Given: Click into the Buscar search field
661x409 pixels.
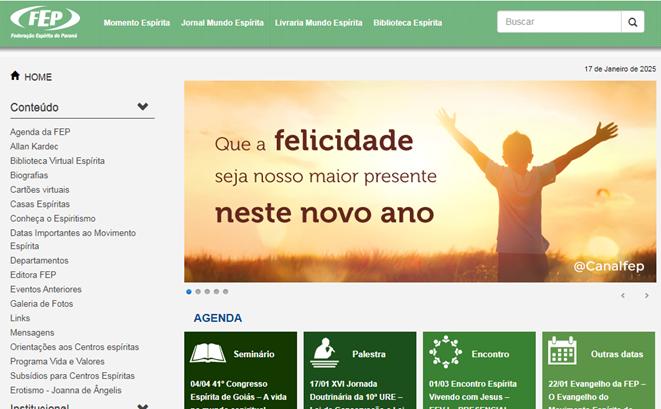Looking at the screenshot, I should pyautogui.click(x=559, y=22).
